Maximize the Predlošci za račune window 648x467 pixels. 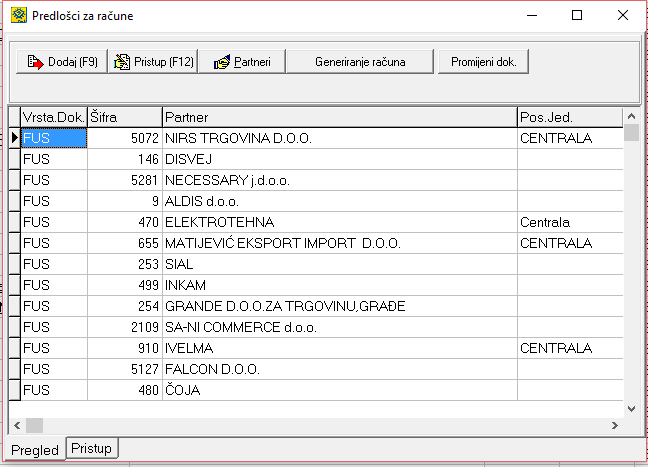coord(577,15)
